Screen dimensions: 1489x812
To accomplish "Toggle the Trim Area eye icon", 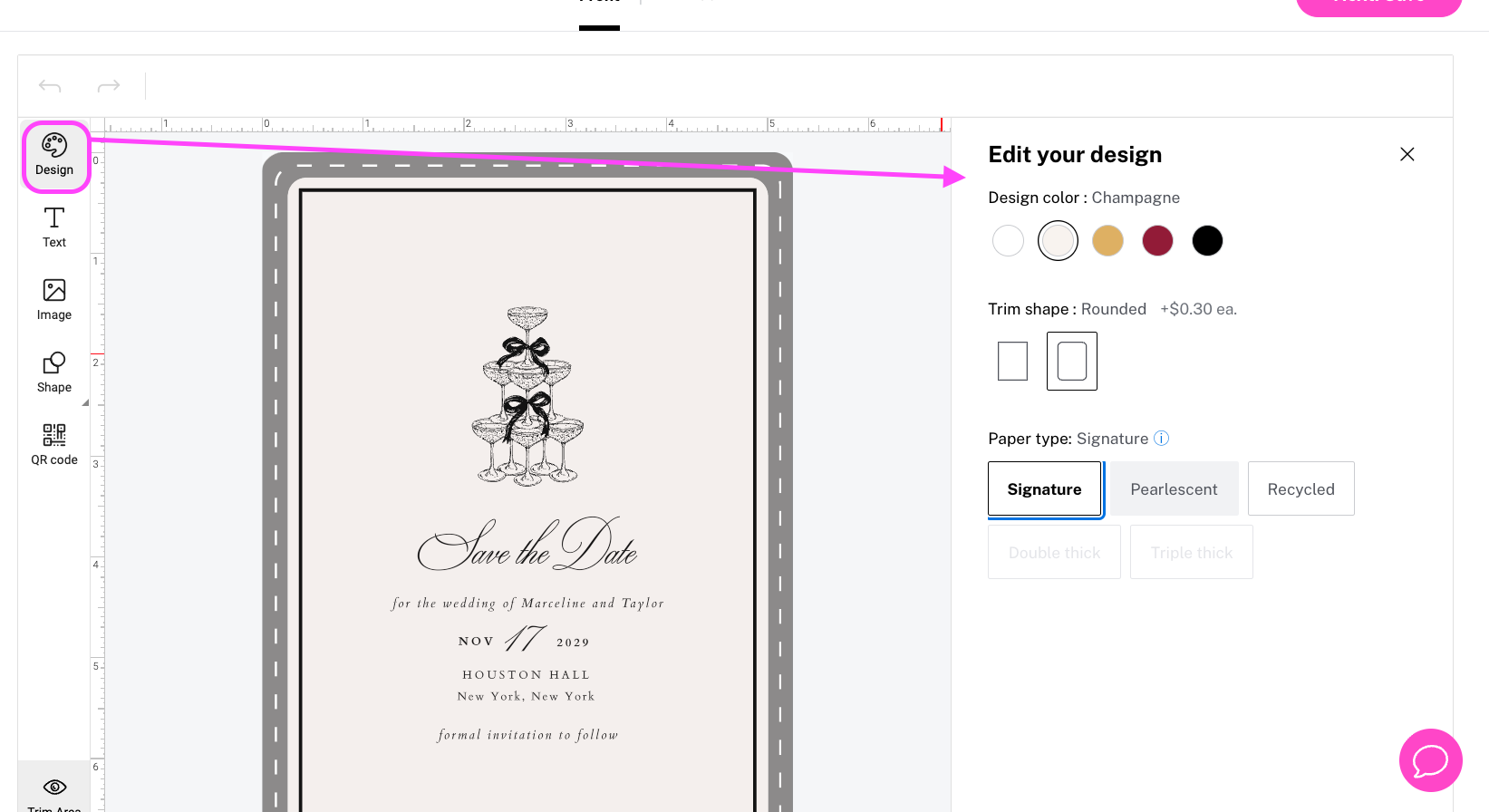I will (54, 787).
